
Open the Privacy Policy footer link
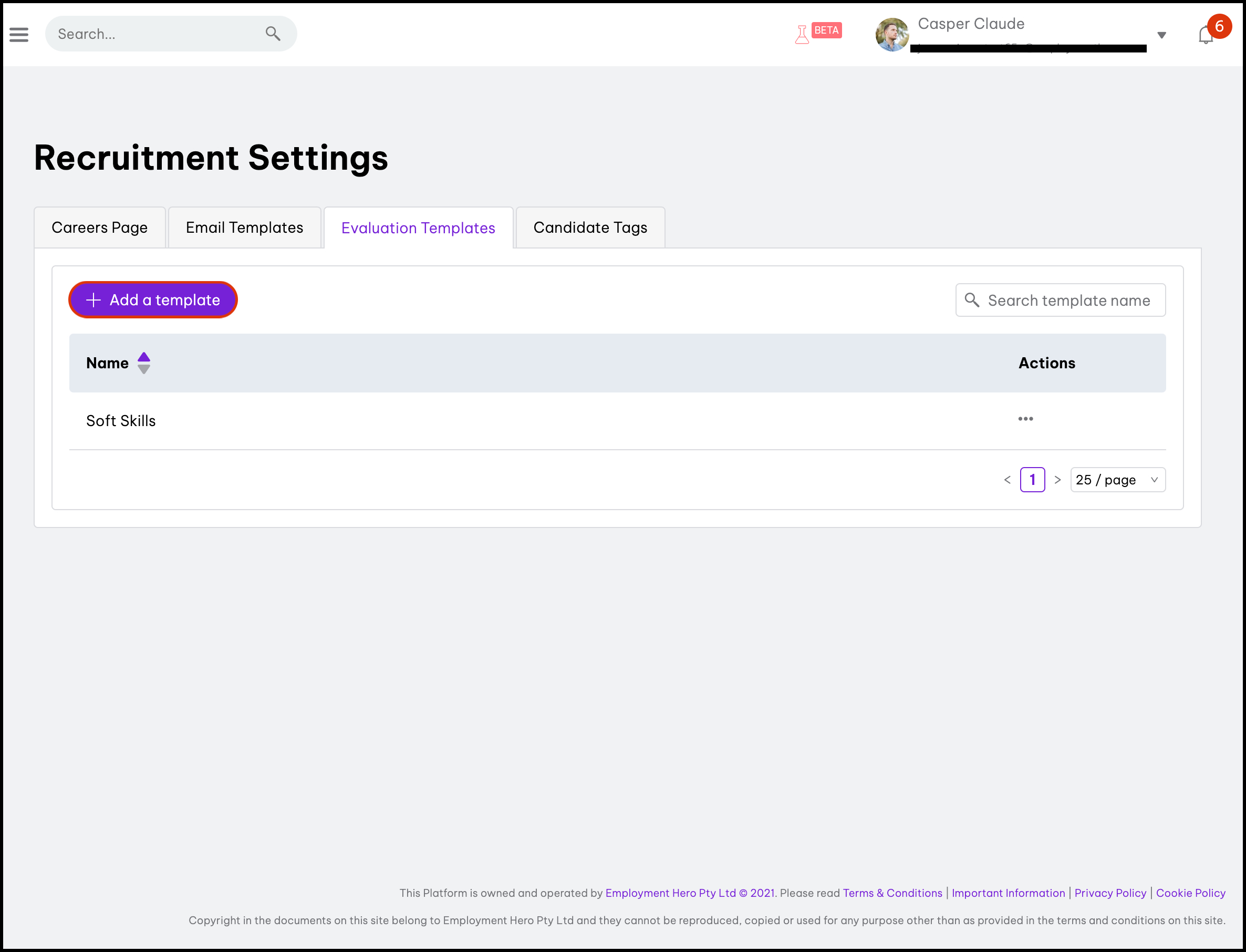click(x=1109, y=893)
